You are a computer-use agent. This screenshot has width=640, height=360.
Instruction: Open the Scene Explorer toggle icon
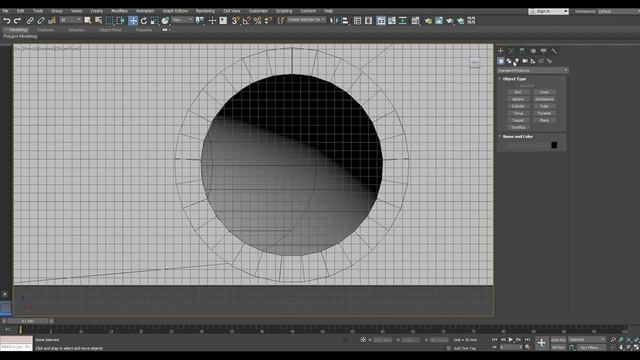358,20
